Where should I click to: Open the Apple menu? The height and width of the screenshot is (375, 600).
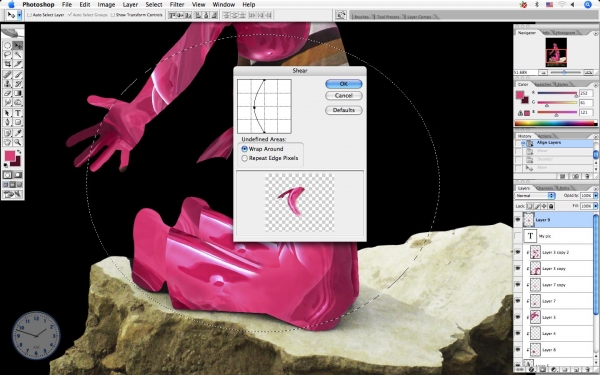[11, 5]
